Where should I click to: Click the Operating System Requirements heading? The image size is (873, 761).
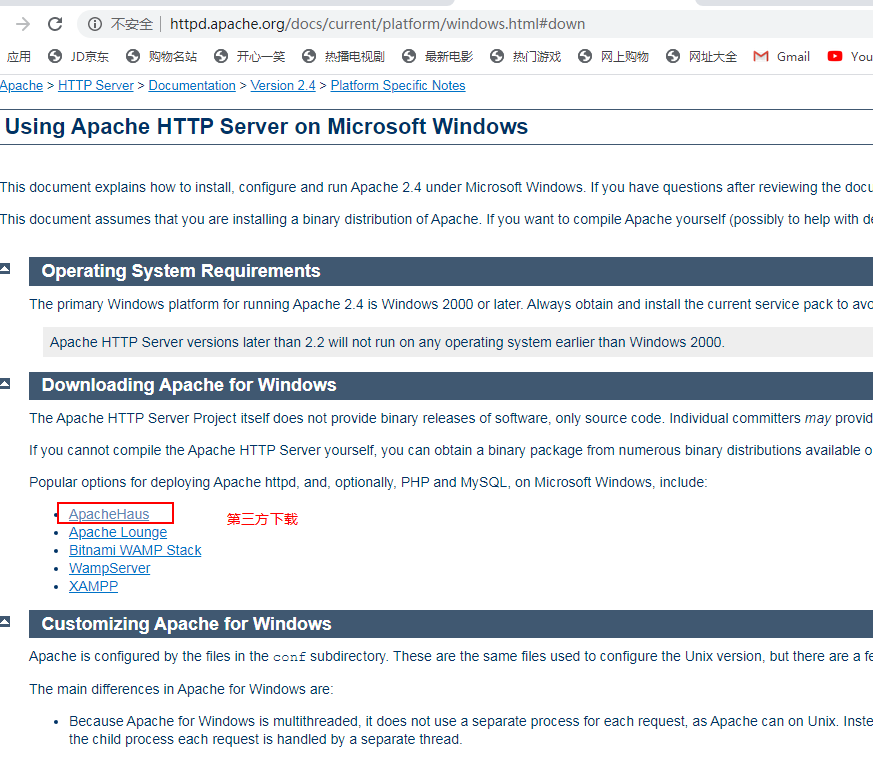pos(181,271)
